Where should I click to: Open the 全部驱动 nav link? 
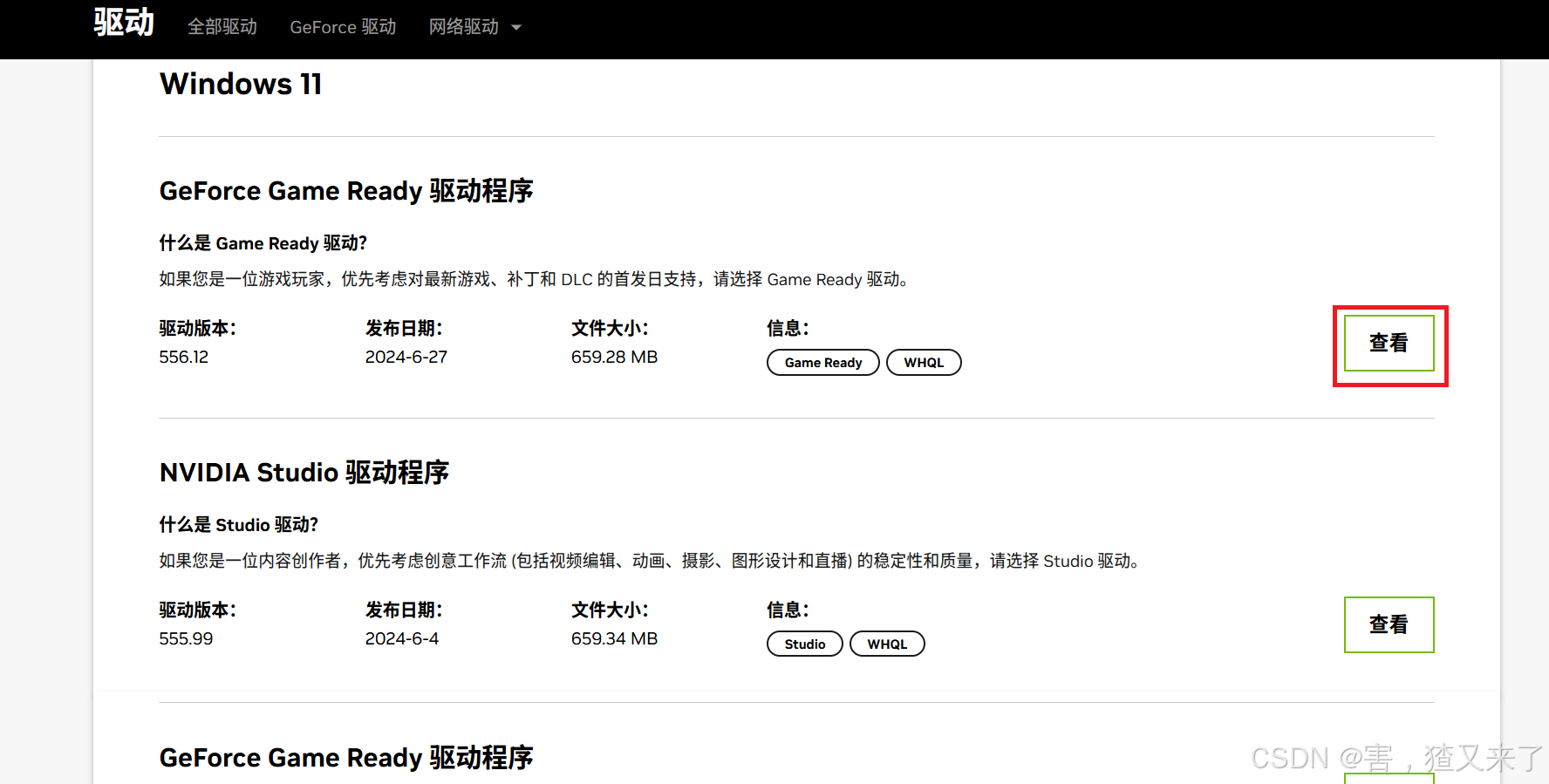click(222, 27)
